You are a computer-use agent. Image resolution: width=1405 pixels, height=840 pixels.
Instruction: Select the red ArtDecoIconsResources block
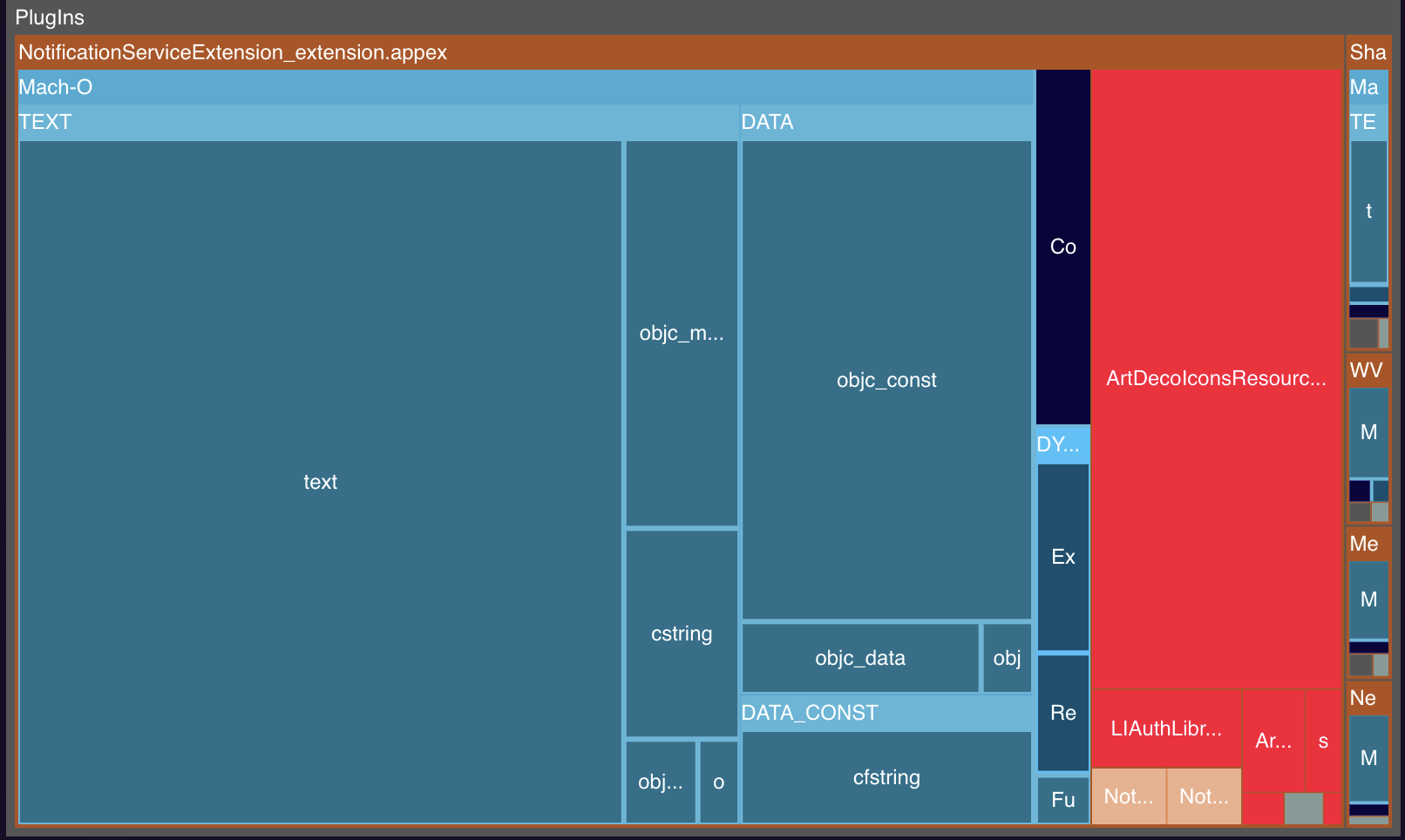point(1216,378)
